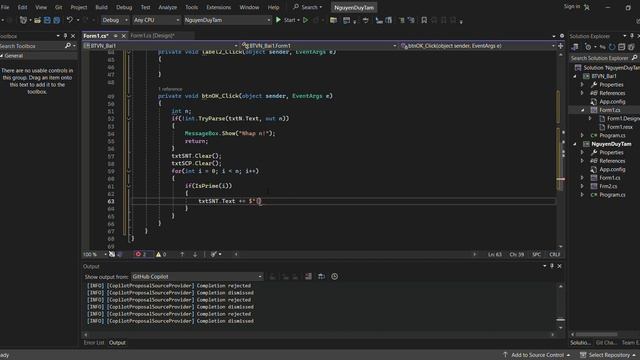The width and height of the screenshot is (640, 360).
Task: Click the Output timestamp clock icon
Action: click(x=334, y=276)
